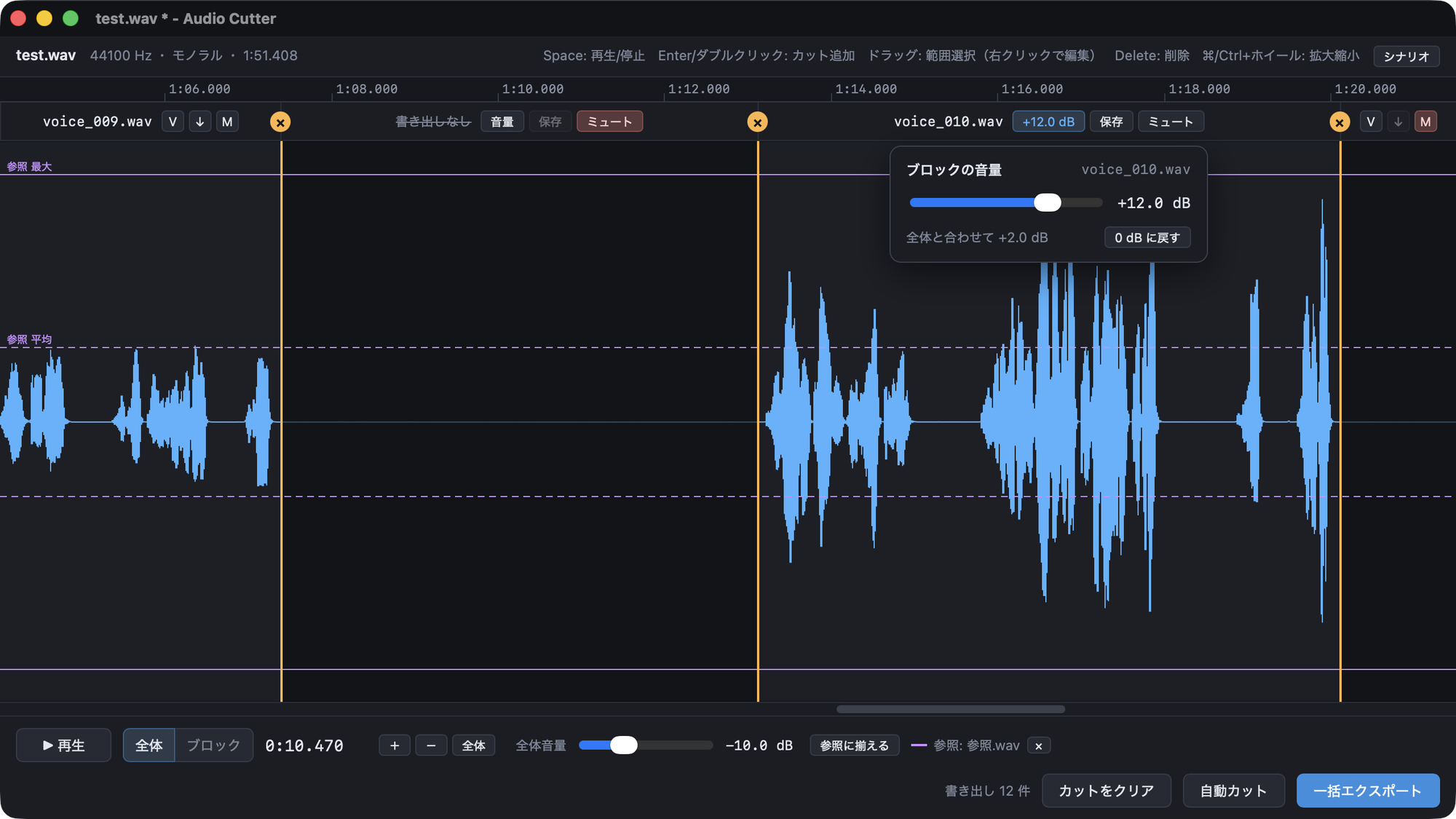Click the -10.0 dB overall volume value
Image resolution: width=1456 pixels, height=819 pixels.
coord(759,745)
